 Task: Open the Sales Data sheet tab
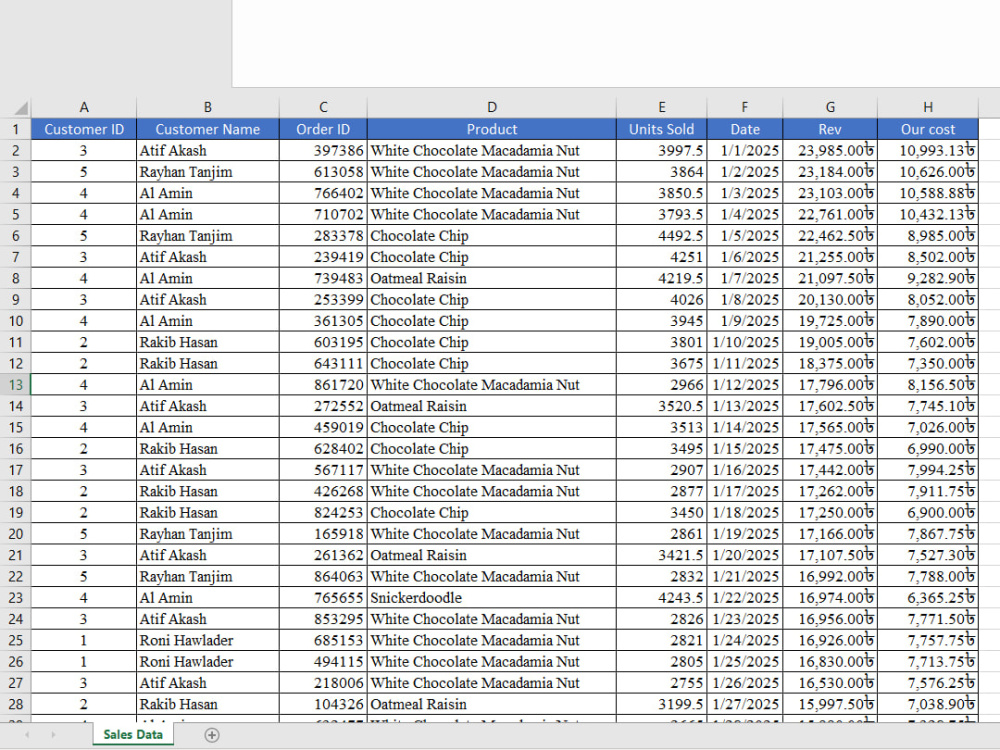click(133, 734)
